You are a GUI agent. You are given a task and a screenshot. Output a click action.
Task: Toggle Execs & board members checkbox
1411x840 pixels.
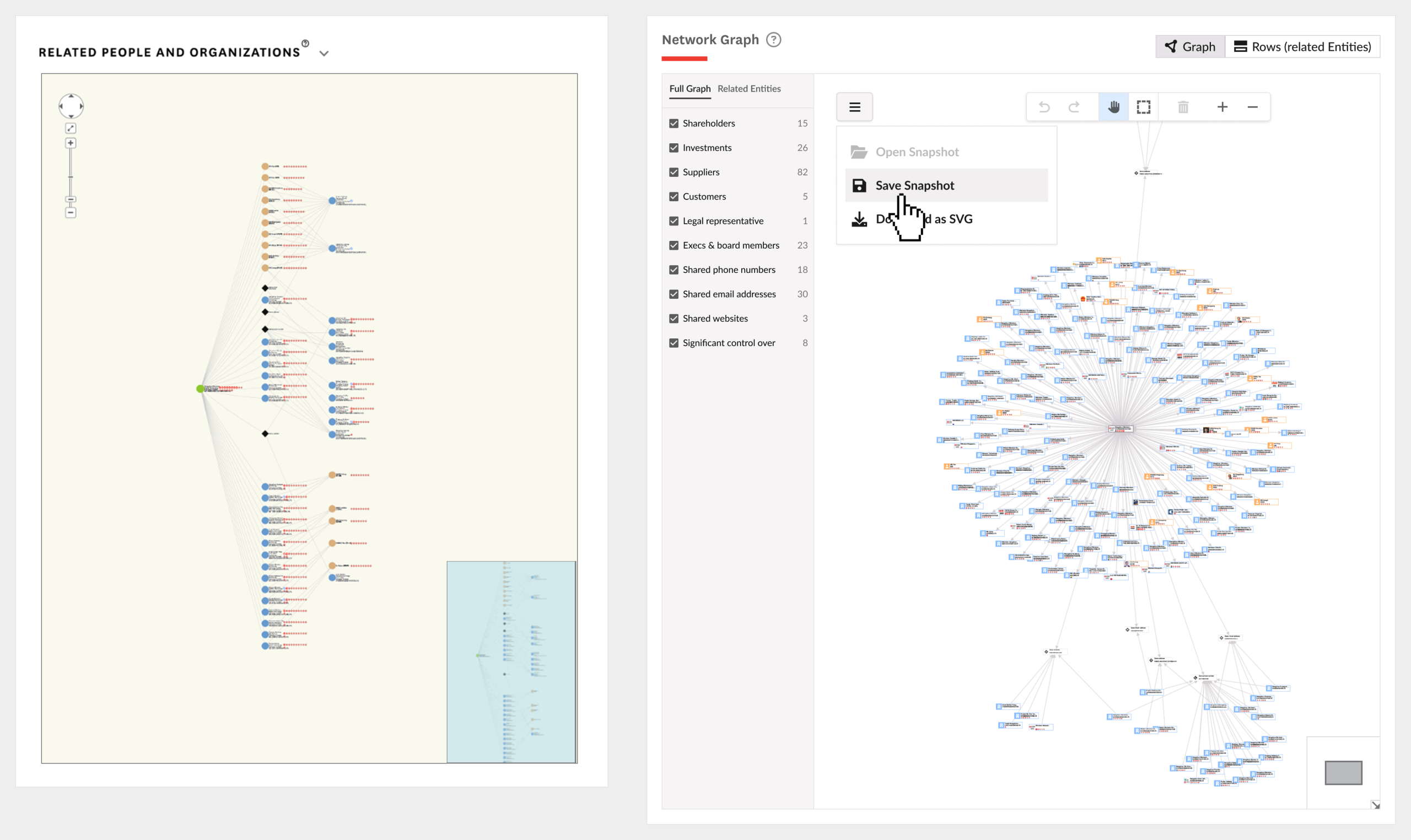(x=674, y=245)
